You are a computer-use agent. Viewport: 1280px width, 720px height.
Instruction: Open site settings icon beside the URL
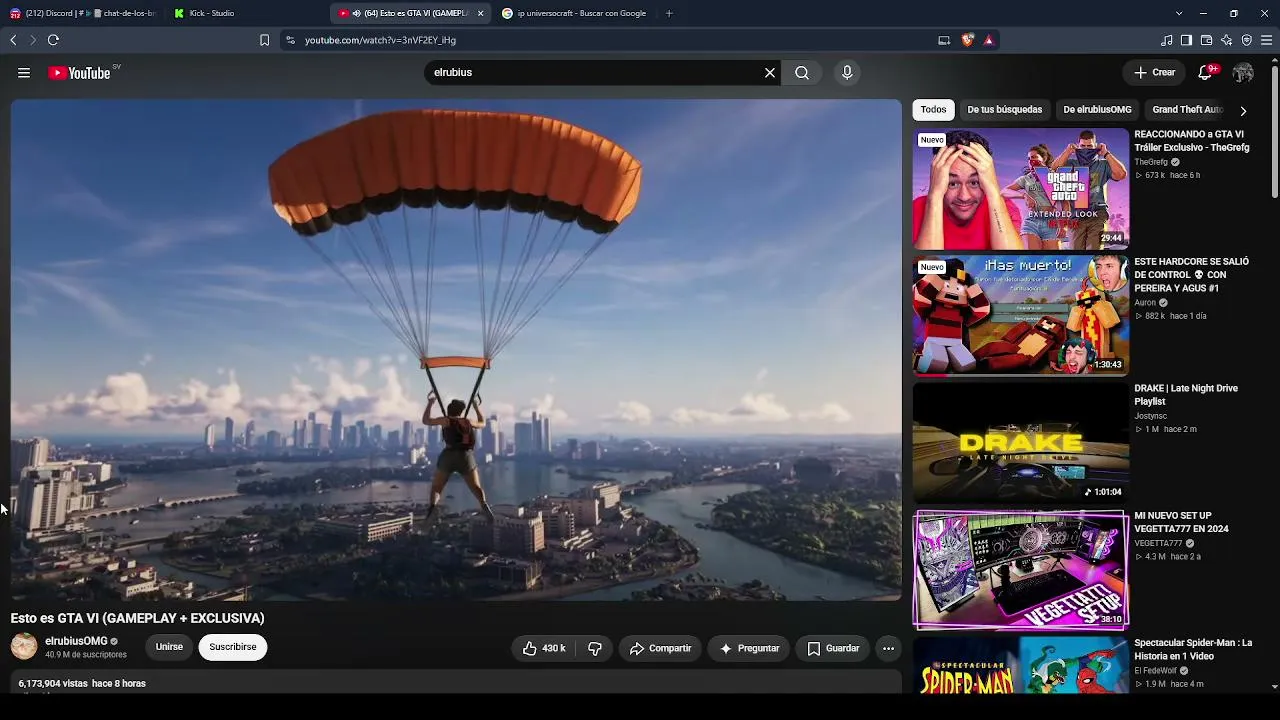pos(290,40)
